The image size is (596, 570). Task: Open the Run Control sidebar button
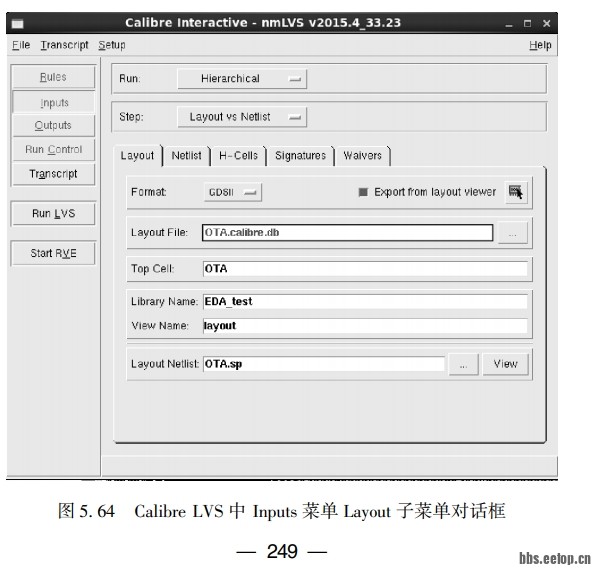tap(53, 149)
